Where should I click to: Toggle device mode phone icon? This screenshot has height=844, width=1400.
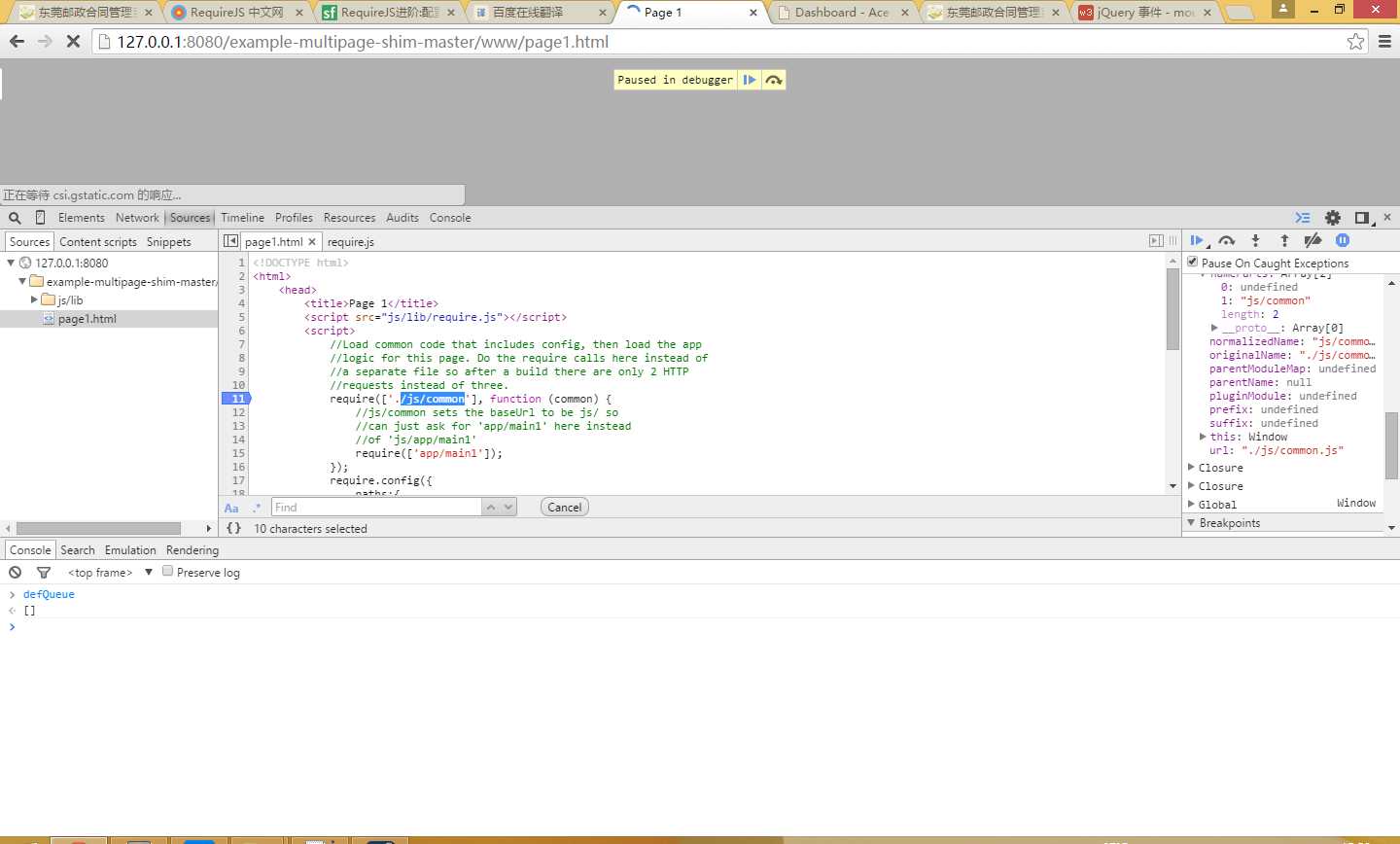tap(40, 218)
